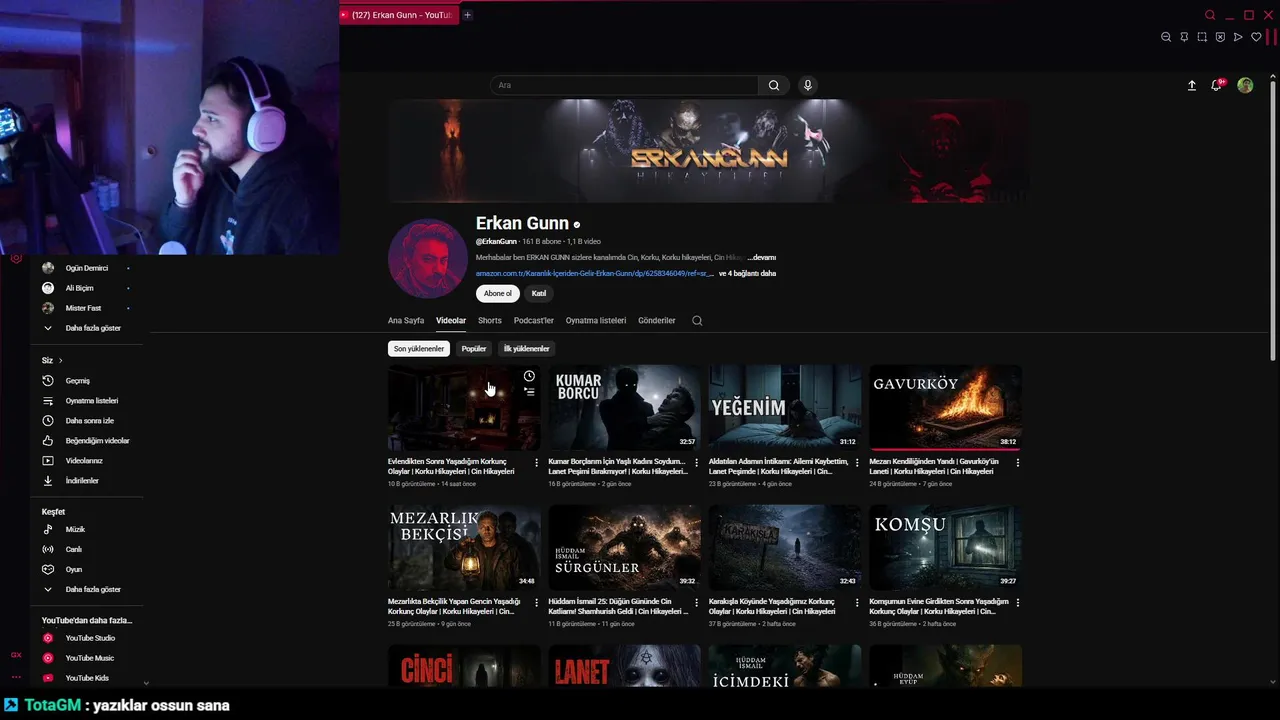Open the amazon.com.tr channel link
The height and width of the screenshot is (720, 1280).
point(595,273)
